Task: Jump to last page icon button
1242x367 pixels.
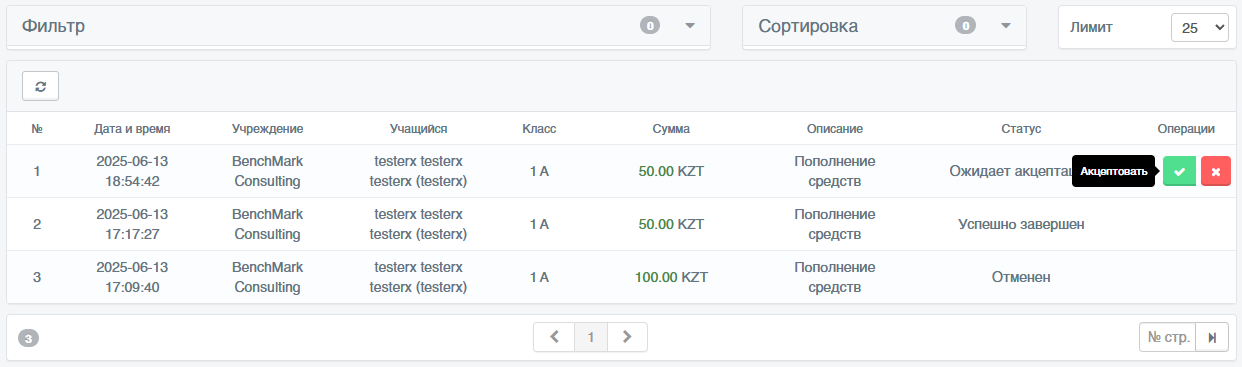Action: pos(1211,337)
